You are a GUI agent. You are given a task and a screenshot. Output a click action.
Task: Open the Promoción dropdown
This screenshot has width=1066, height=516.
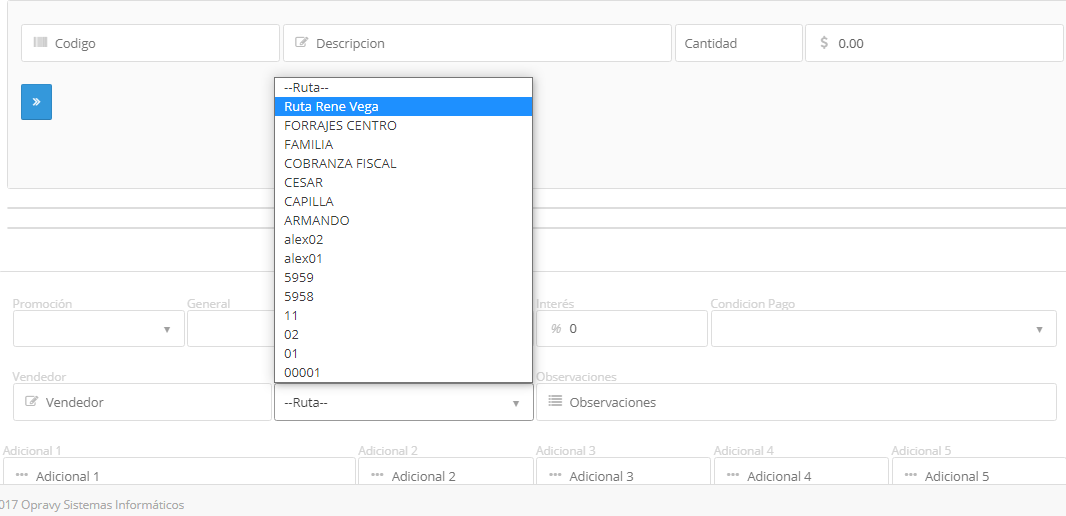click(x=99, y=329)
